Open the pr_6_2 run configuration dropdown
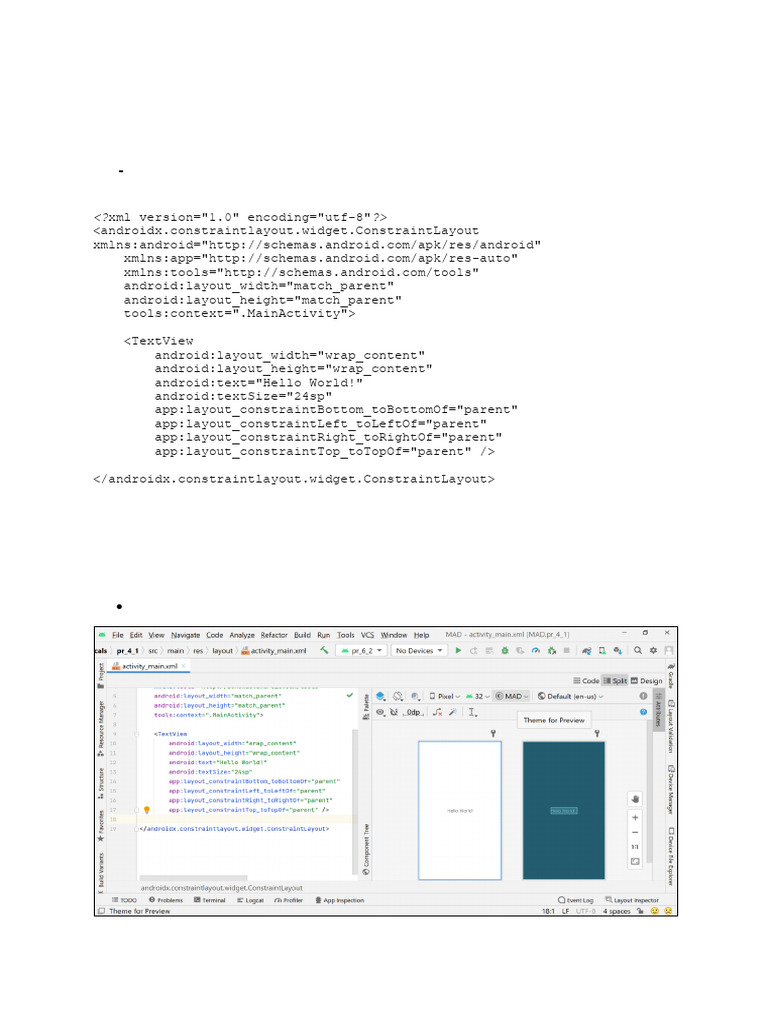This screenshot has width=768, height=1024. [x=362, y=650]
